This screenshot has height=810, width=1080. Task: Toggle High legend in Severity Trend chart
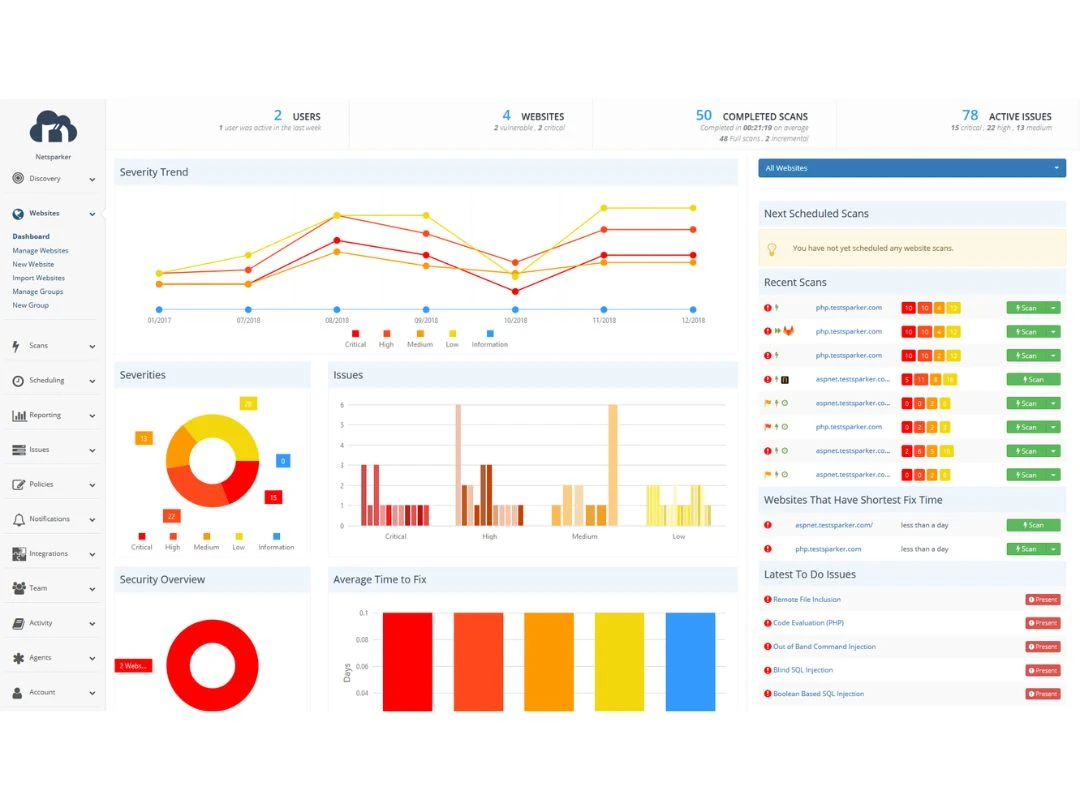click(386, 339)
